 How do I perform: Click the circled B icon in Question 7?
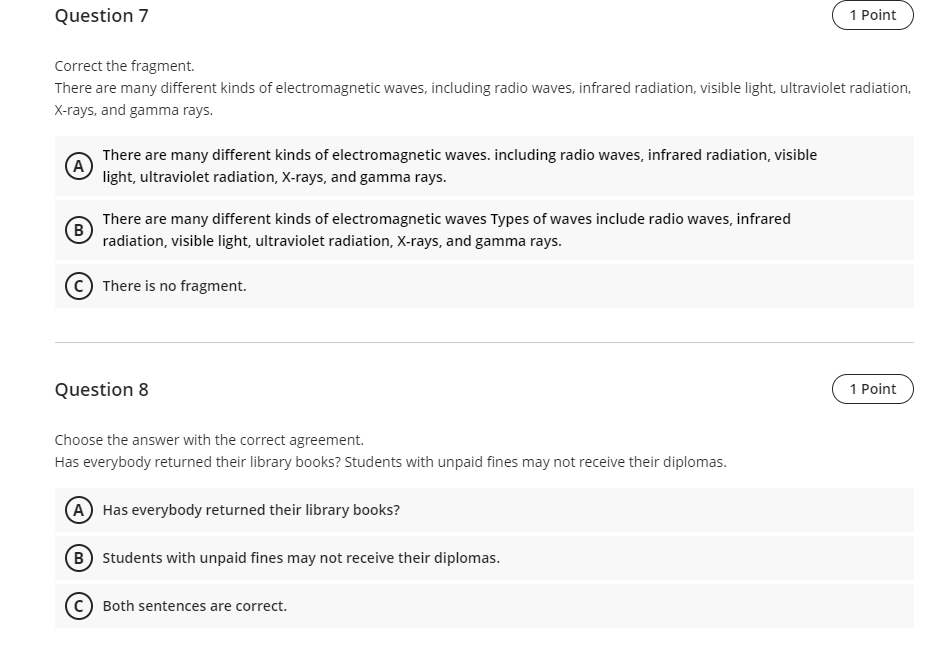click(x=79, y=229)
